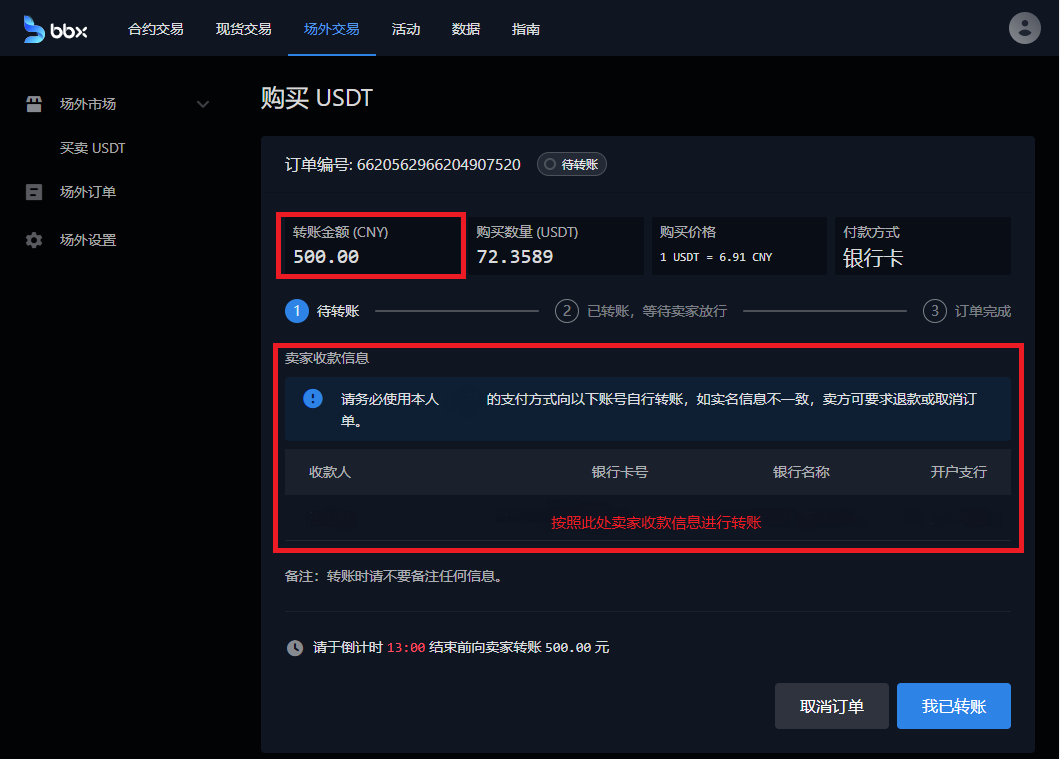Screen dimensions: 1060x759
Task: Collapse the 场外市场 chevron
Action: [203, 104]
